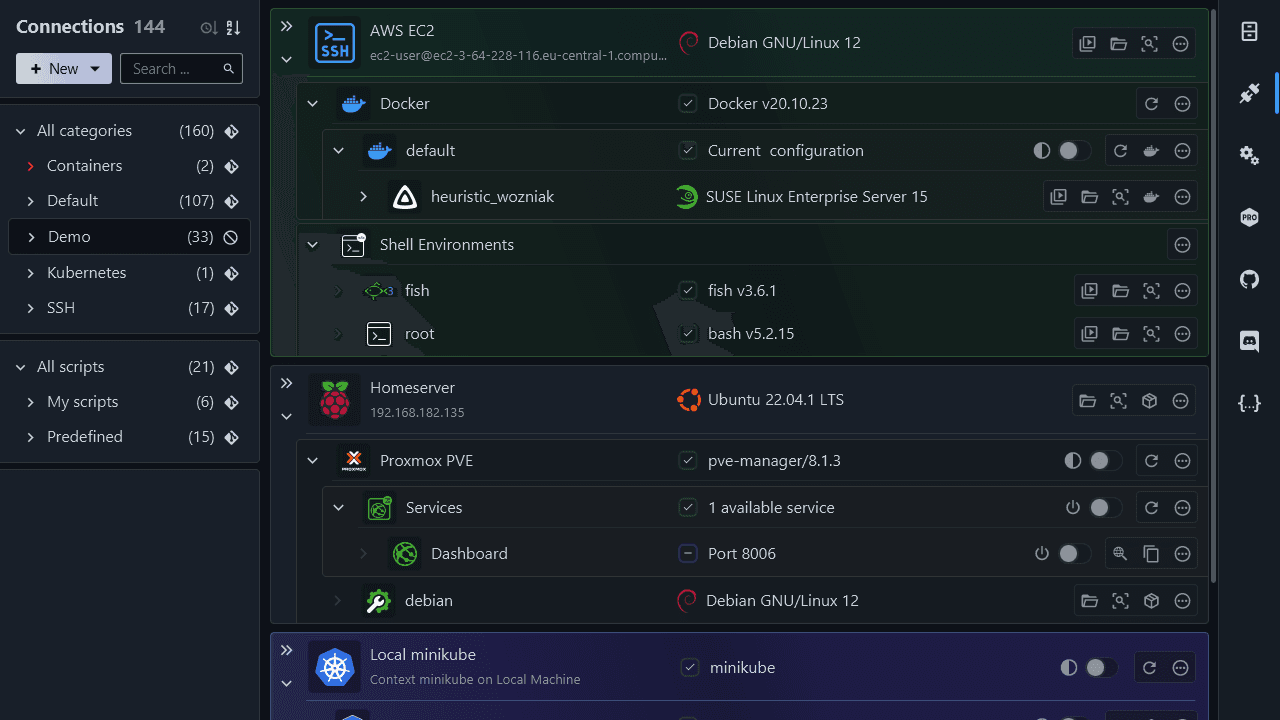This screenshot has width=1280, height=720.
Task: Select the SSH category
Action: pyautogui.click(x=129, y=308)
